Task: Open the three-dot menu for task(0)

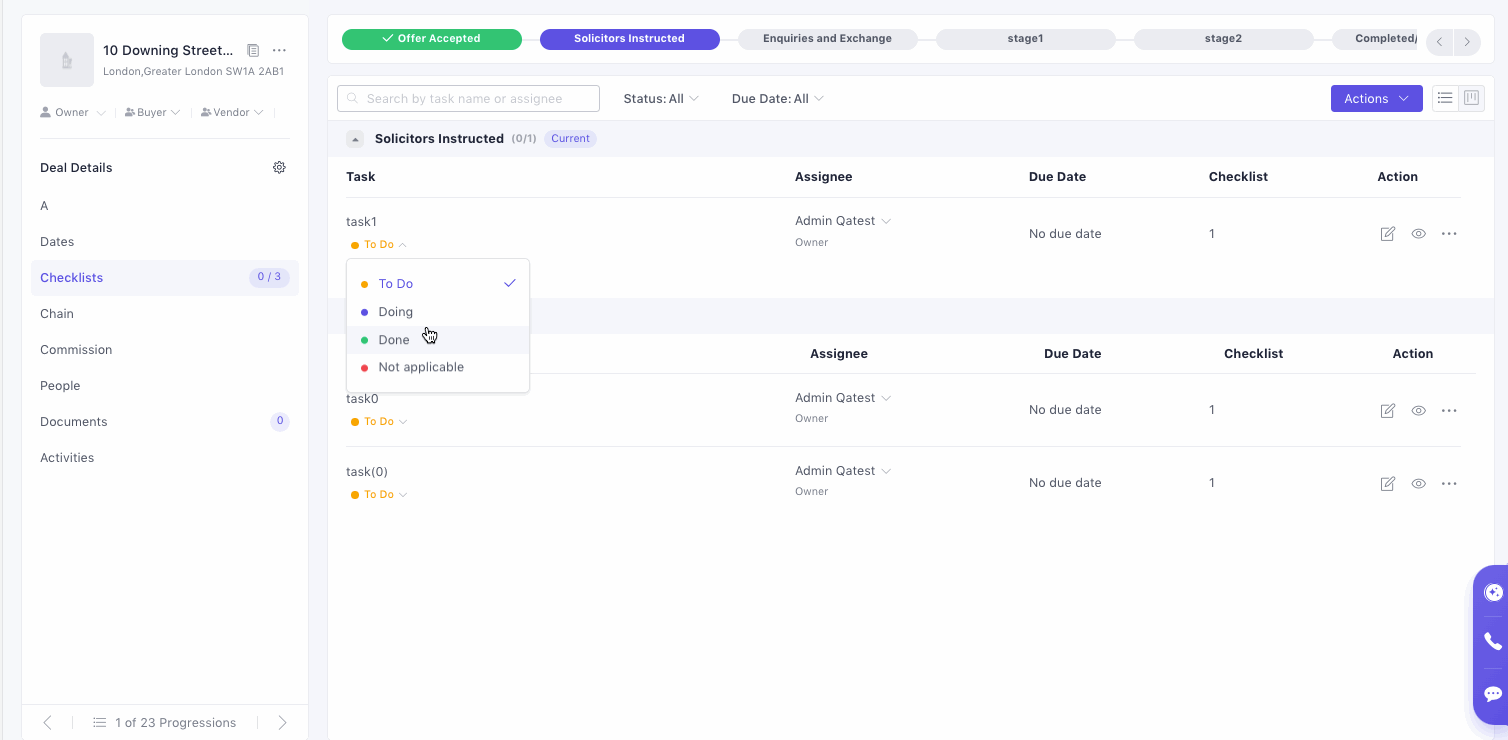Action: (x=1449, y=483)
